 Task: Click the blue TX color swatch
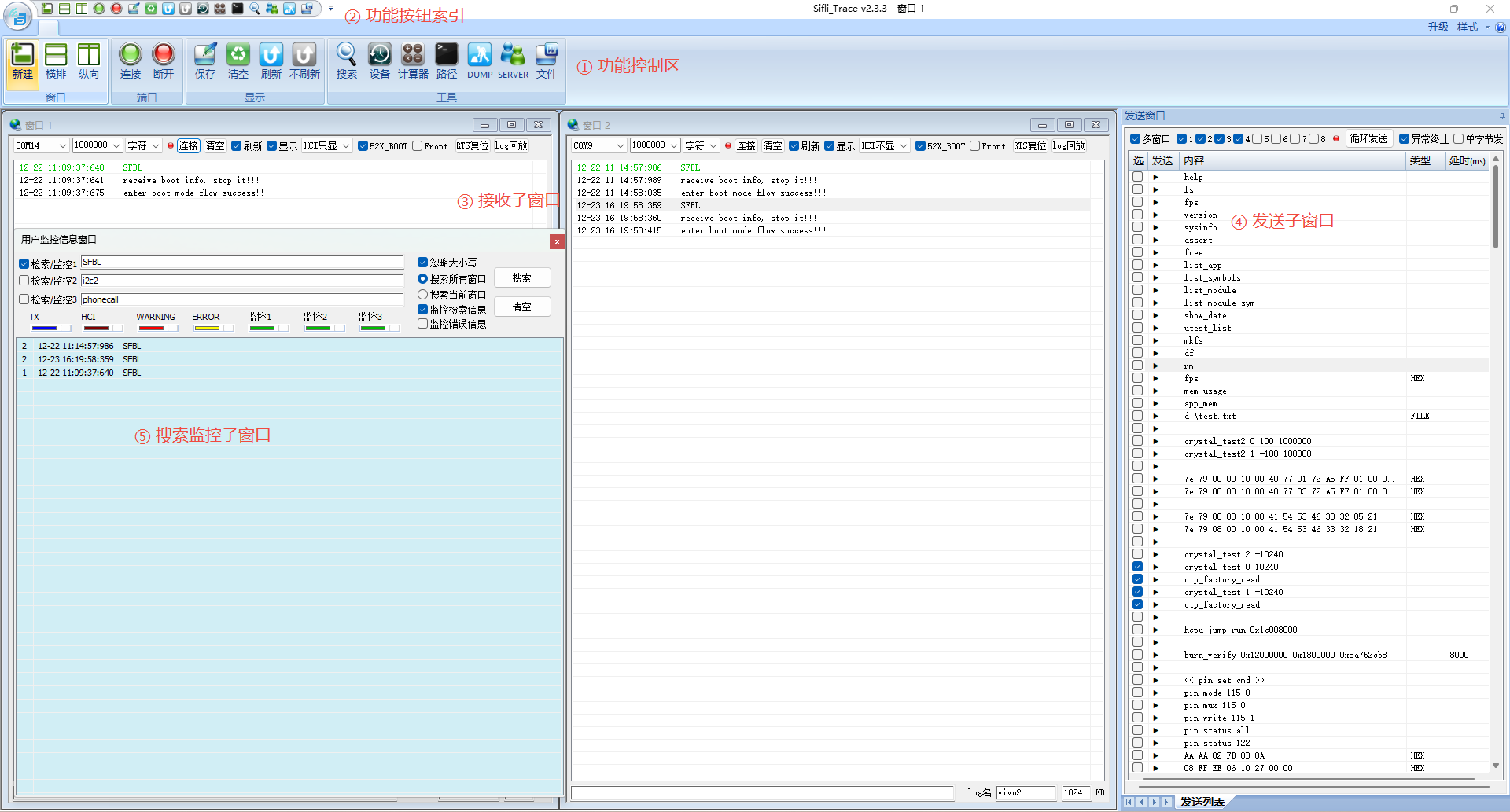tap(44, 328)
